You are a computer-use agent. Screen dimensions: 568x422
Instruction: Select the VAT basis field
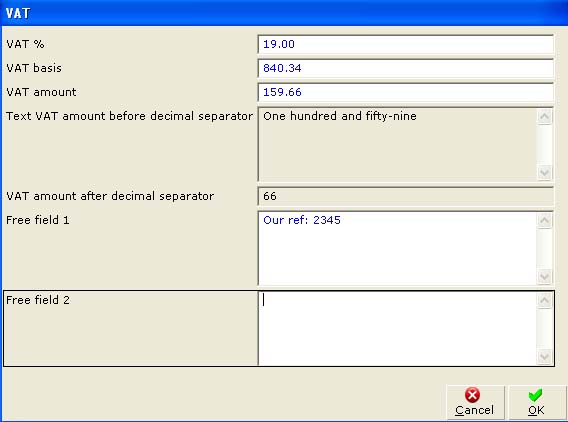pos(406,68)
